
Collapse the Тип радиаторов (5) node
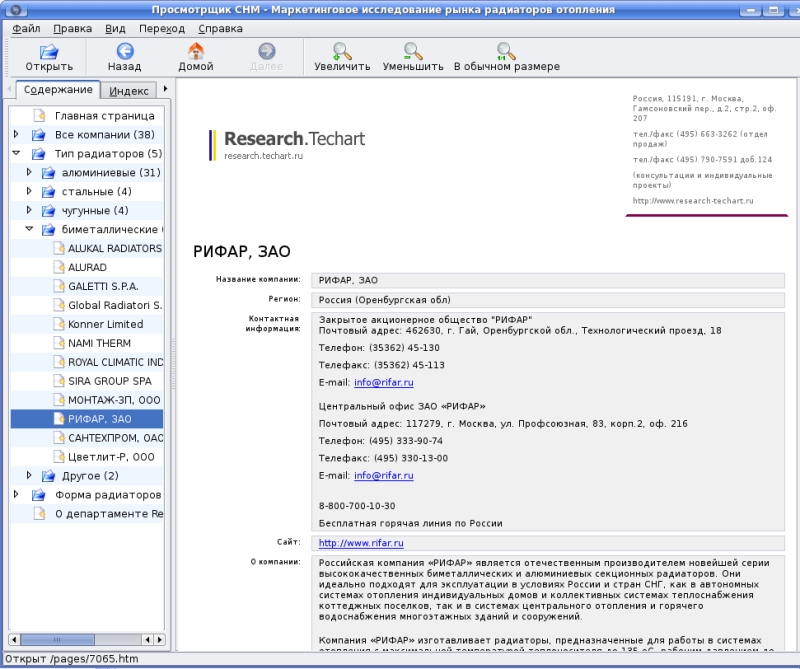[16, 153]
